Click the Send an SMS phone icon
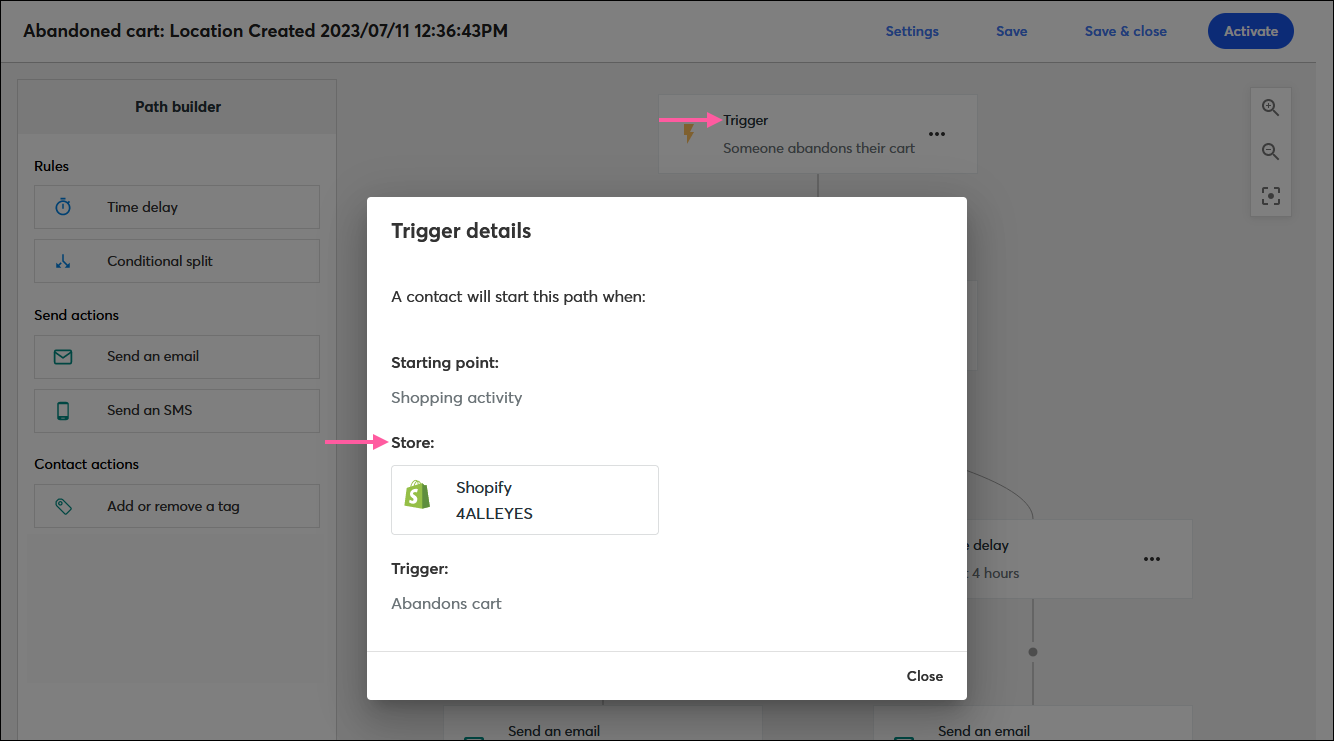The height and width of the screenshot is (741, 1334). tap(62, 411)
